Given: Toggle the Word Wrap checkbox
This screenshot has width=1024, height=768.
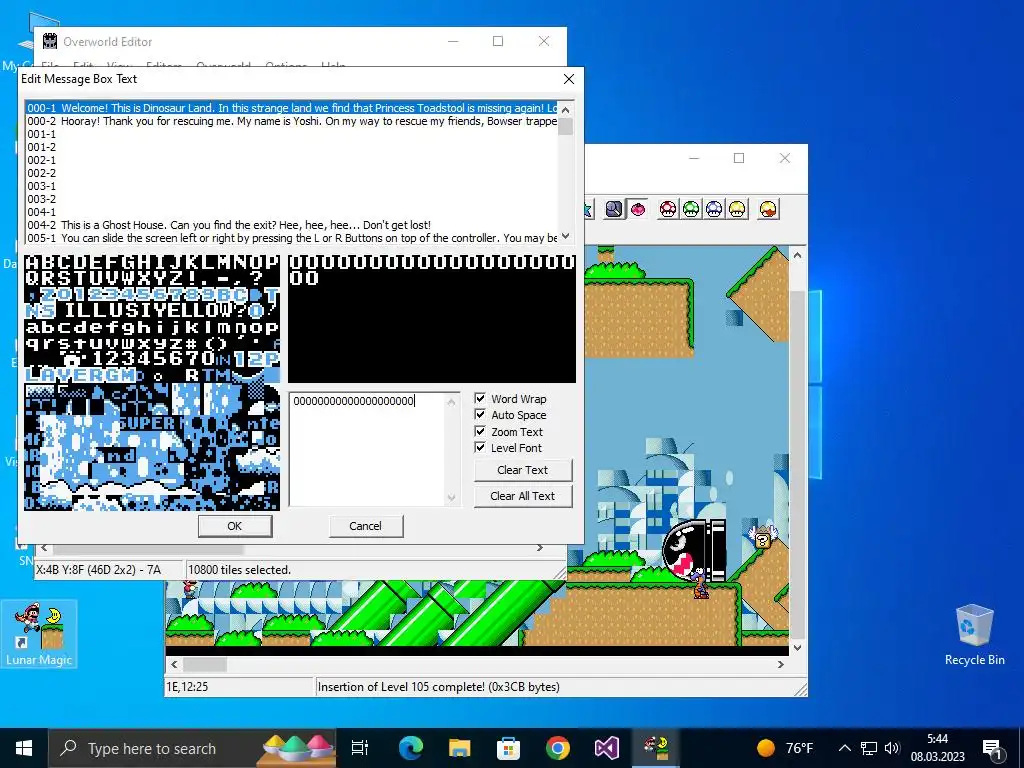Looking at the screenshot, I should pos(480,398).
